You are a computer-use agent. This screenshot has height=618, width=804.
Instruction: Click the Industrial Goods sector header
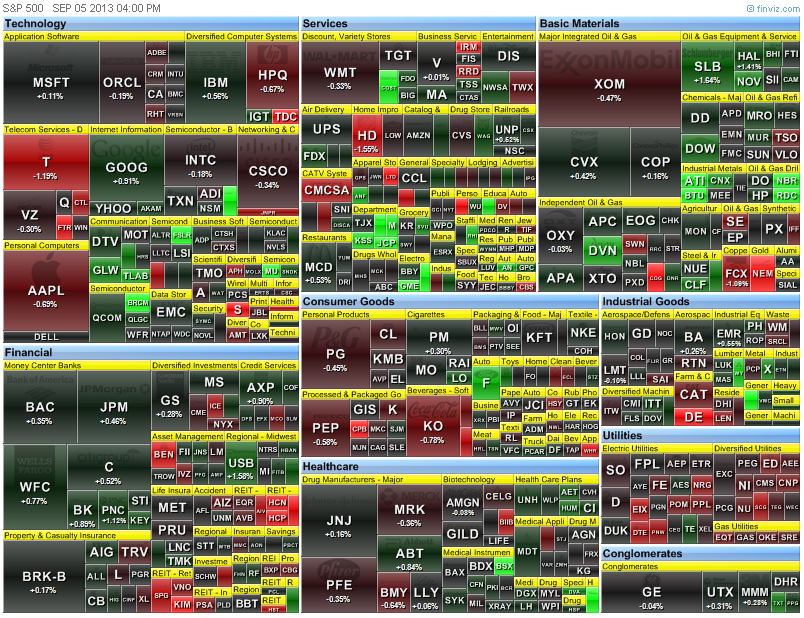click(700, 302)
